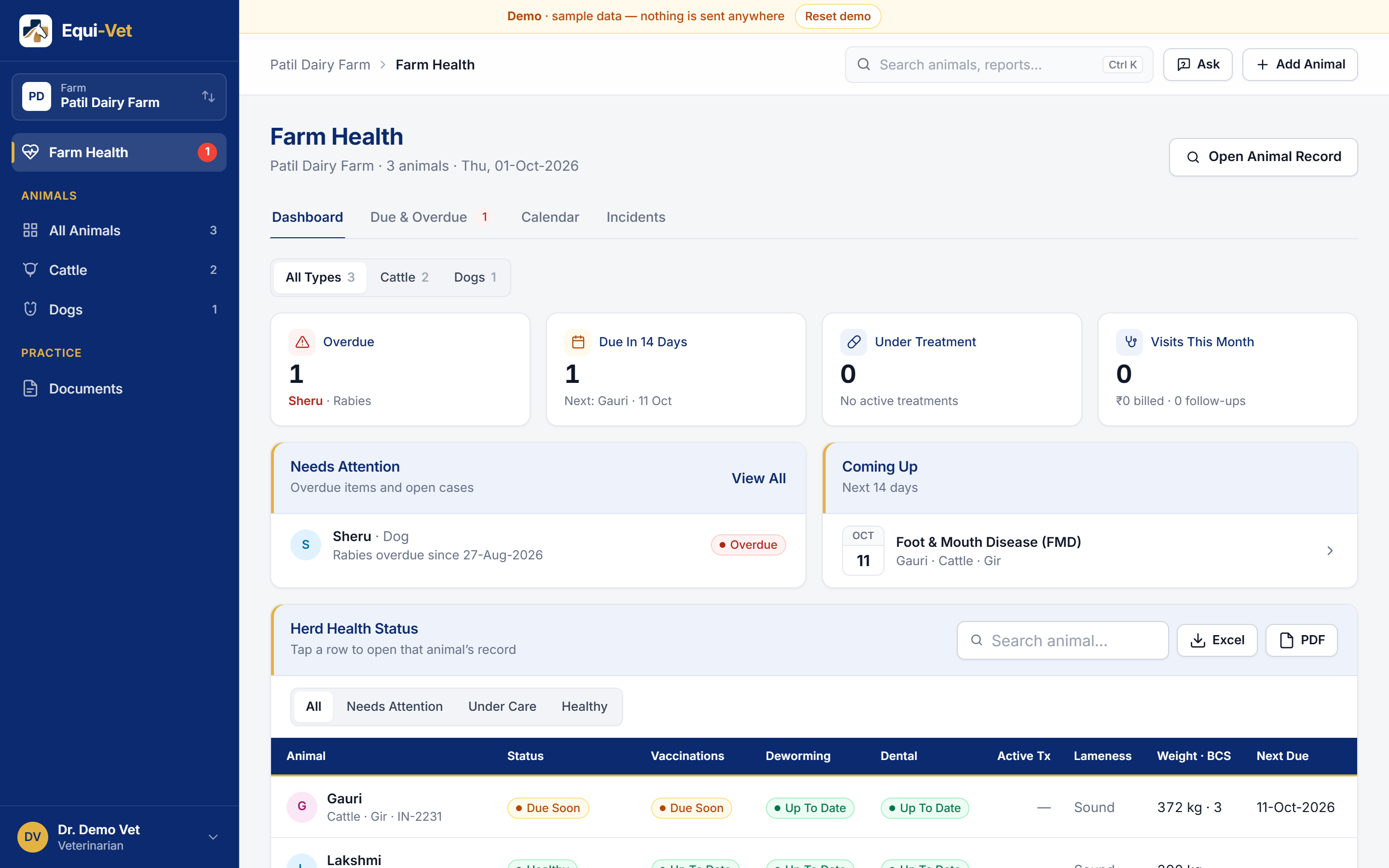This screenshot has height=868, width=1389.
Task: Open the Ask chat assistant
Action: click(1198, 64)
